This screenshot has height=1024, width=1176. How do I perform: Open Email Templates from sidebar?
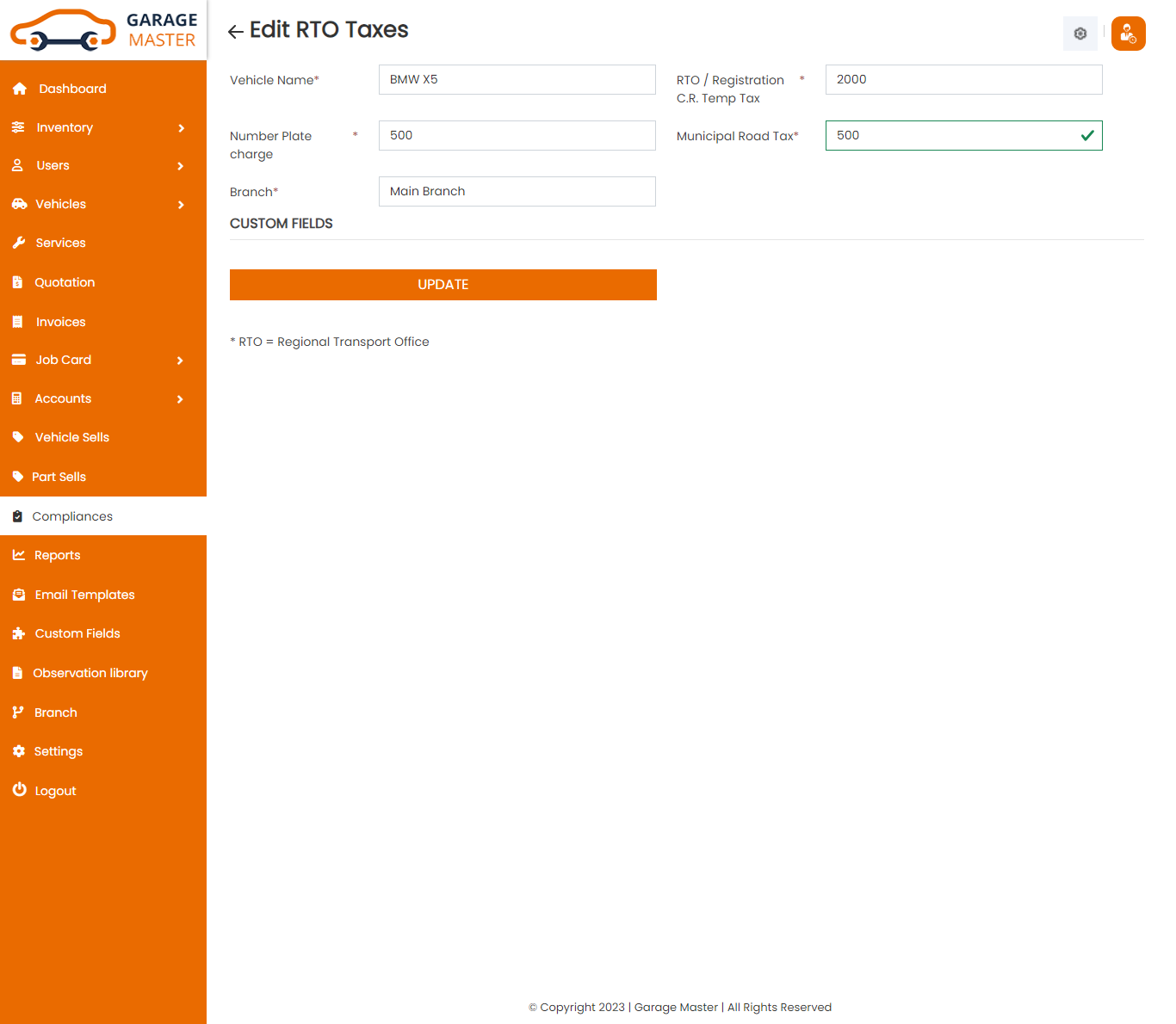(84, 595)
